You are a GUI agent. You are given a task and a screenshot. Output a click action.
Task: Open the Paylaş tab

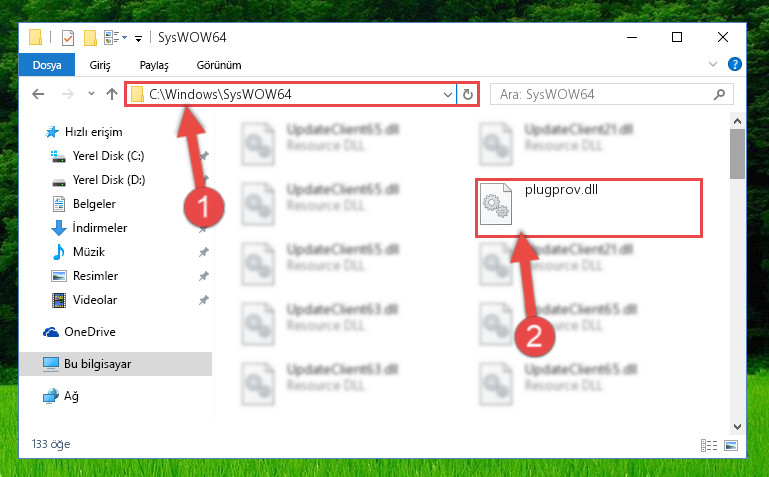tap(154, 65)
